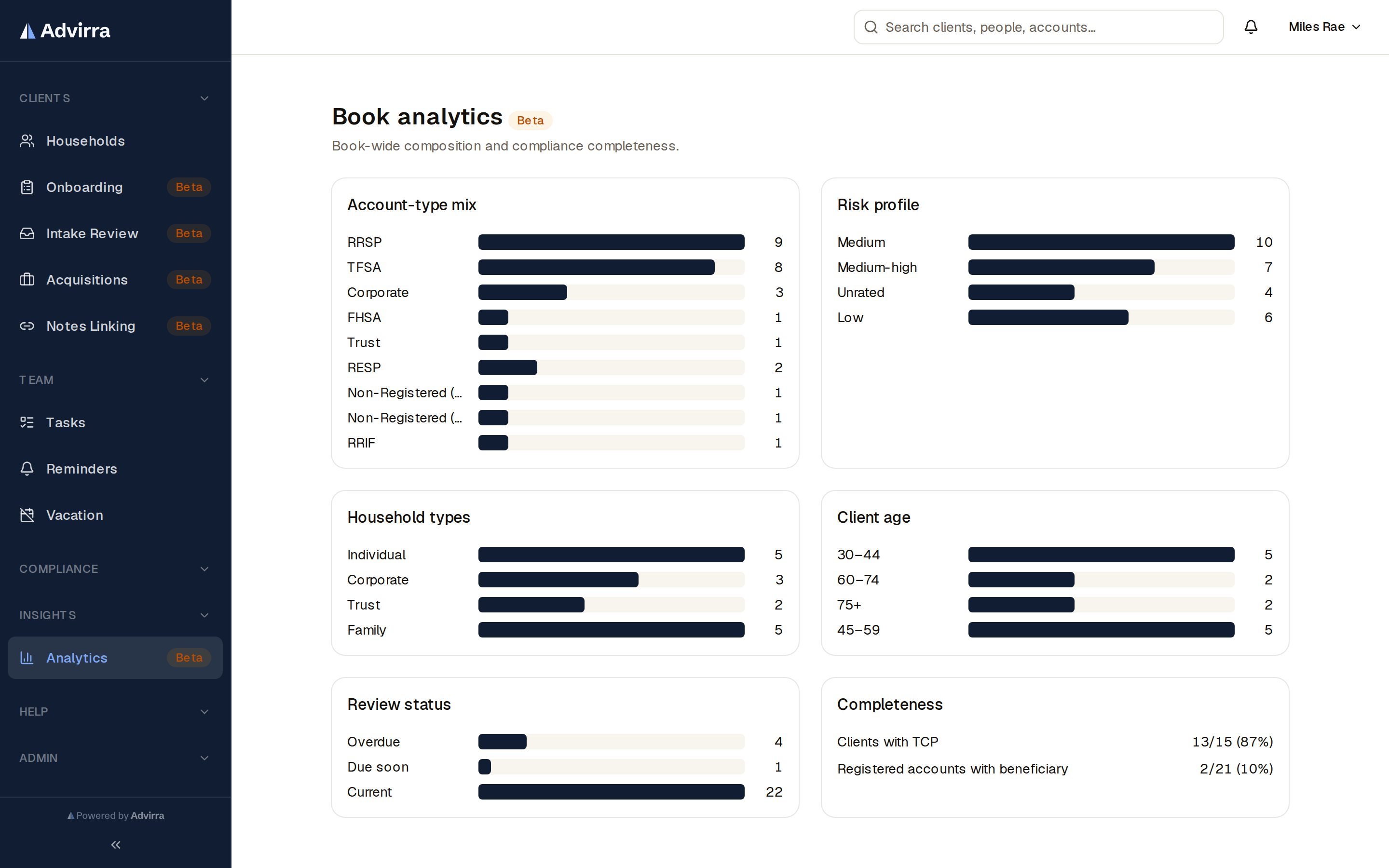Collapse the sidebar with double chevron

[115, 844]
